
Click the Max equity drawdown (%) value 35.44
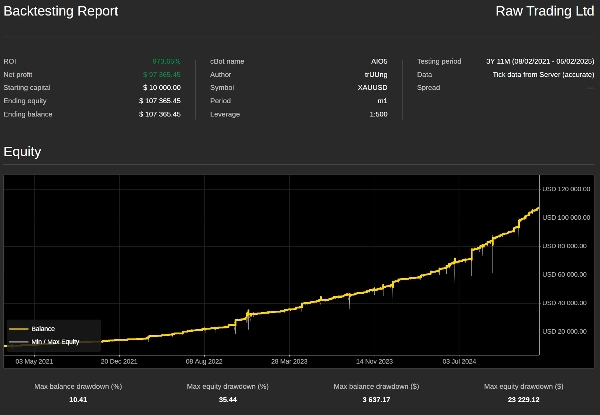[x=227, y=399]
